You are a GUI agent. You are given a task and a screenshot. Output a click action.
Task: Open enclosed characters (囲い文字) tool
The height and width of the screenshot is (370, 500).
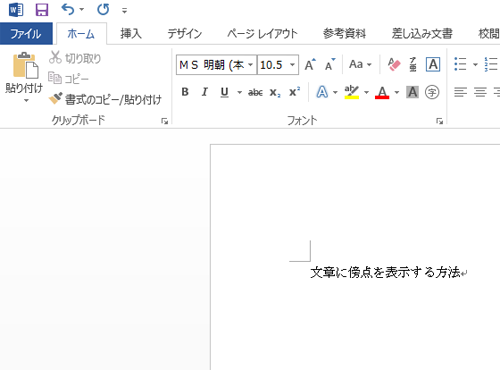point(432,92)
